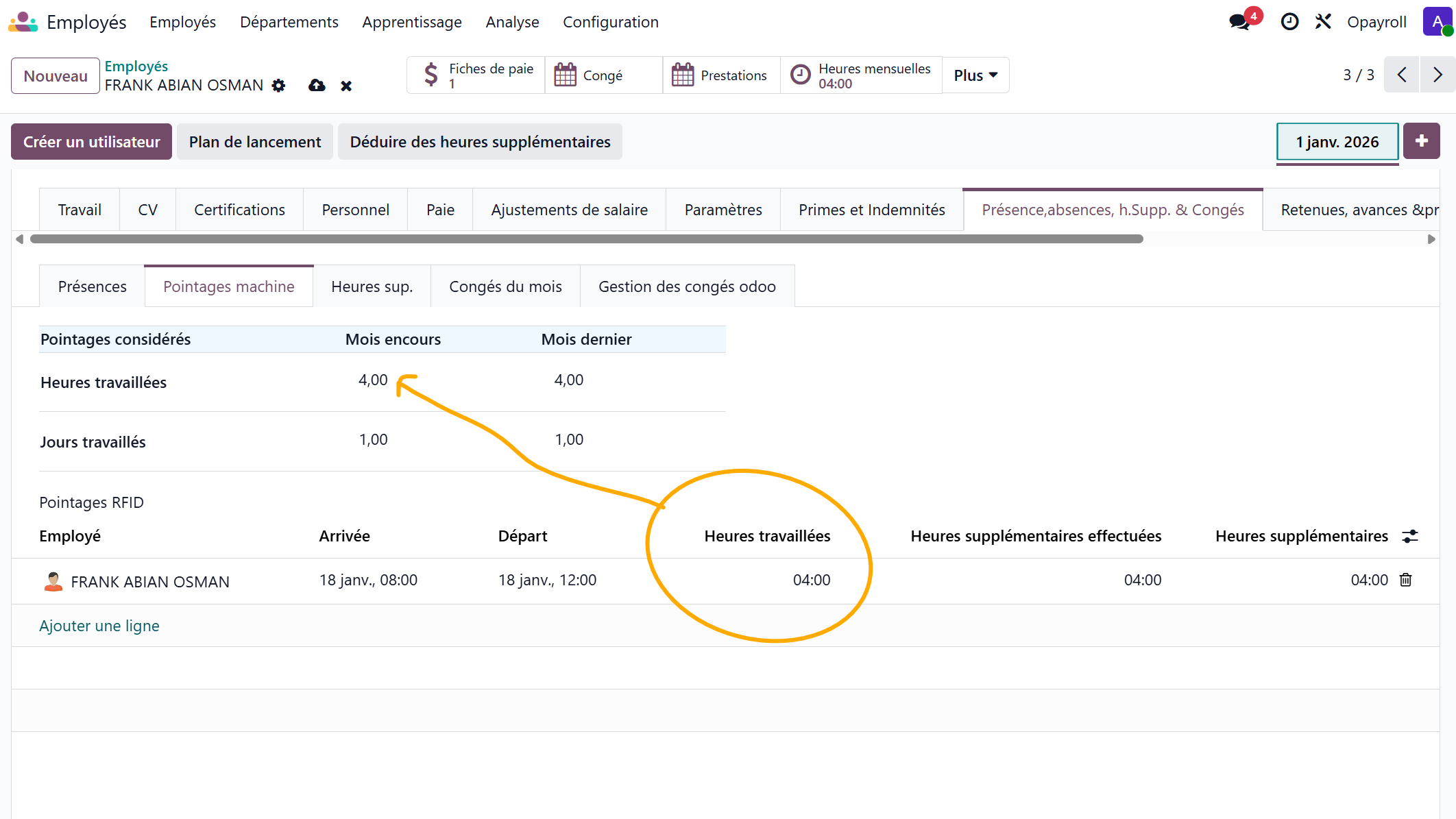Viewport: 1456px width, 819px height.
Task: Go to previous employee record arrow
Action: tap(1402, 75)
